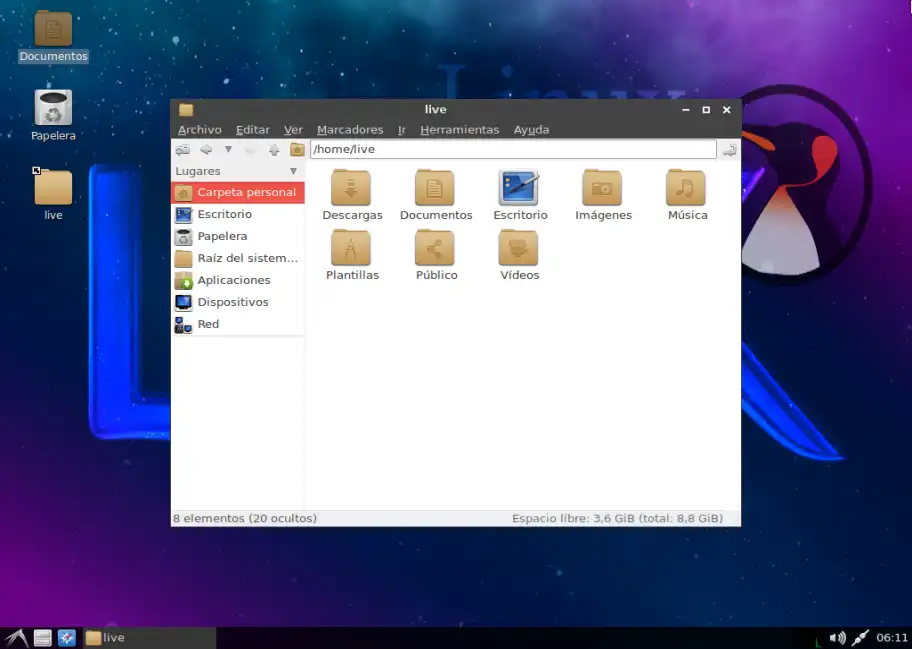
Task: Open the Música folder icon
Action: [x=686, y=189]
